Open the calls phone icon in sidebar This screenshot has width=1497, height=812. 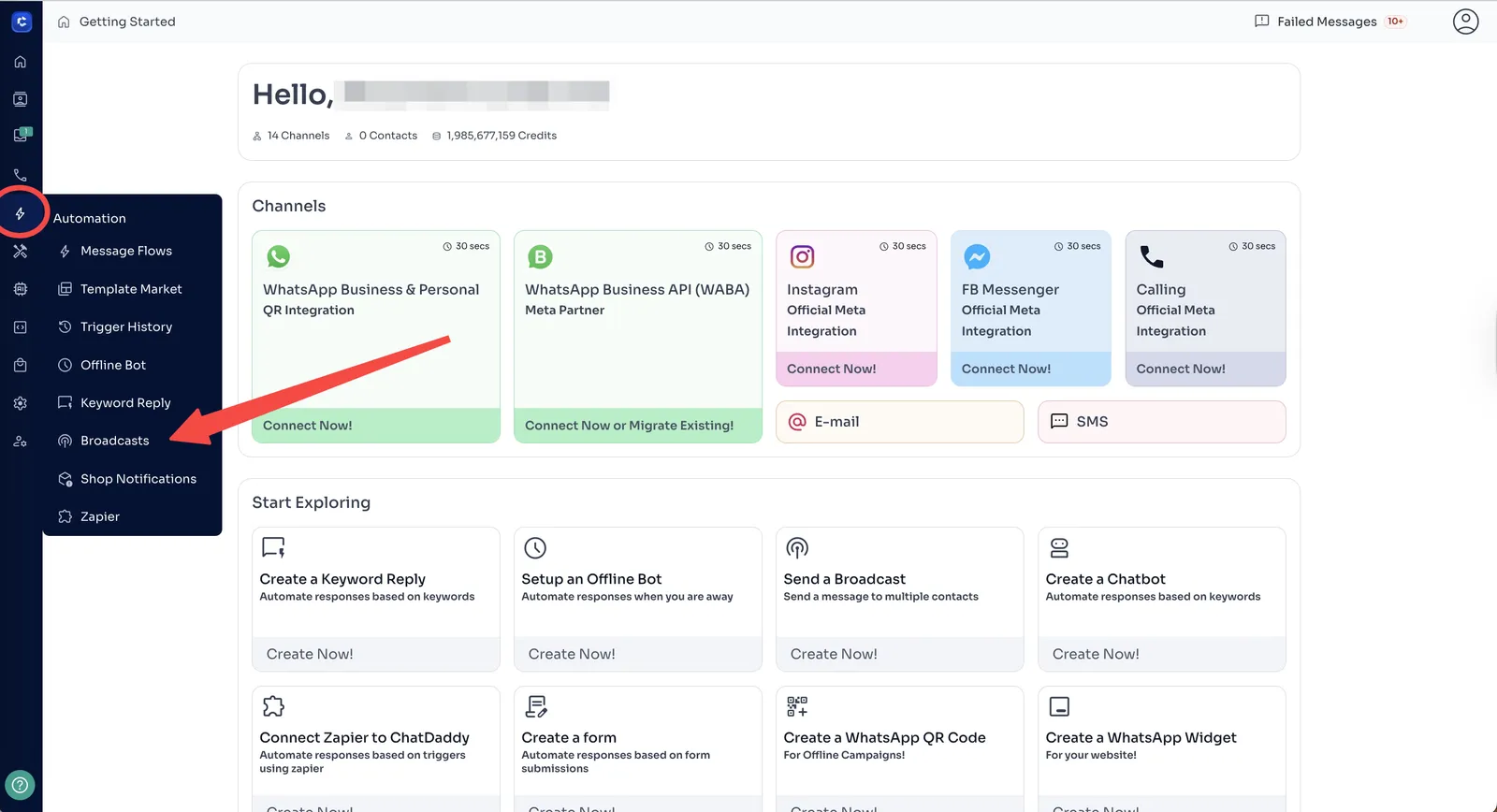point(21,175)
